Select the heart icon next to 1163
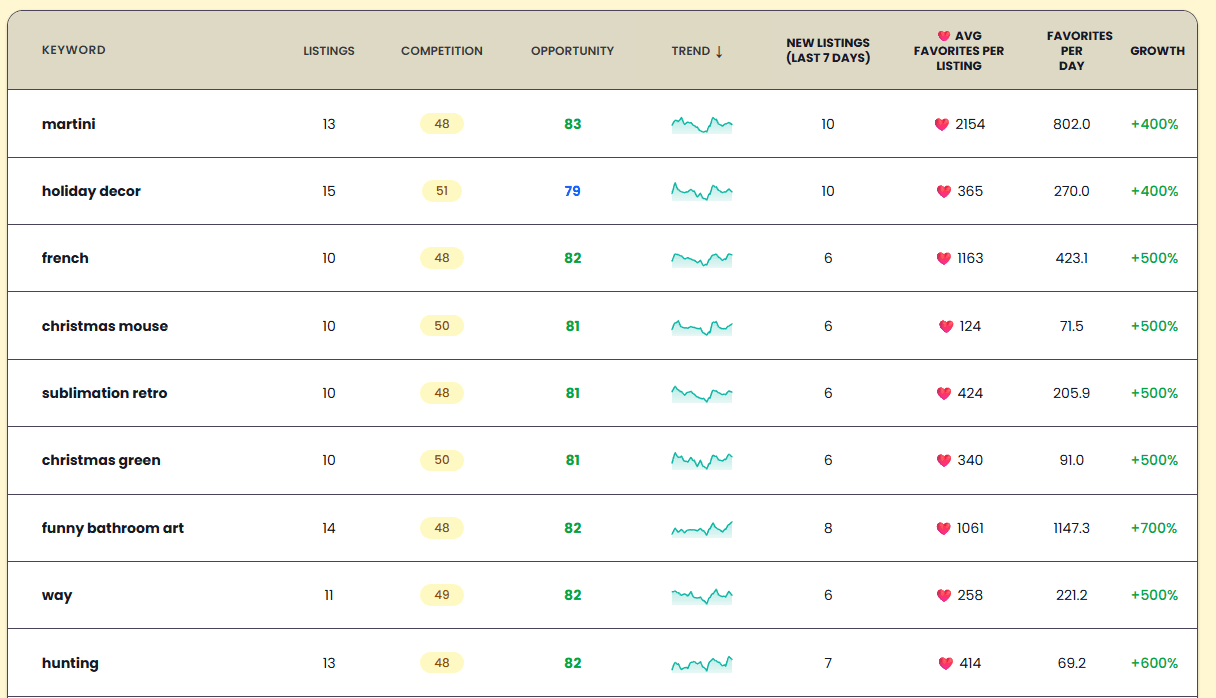The height and width of the screenshot is (698, 1216). pyautogui.click(x=944, y=258)
